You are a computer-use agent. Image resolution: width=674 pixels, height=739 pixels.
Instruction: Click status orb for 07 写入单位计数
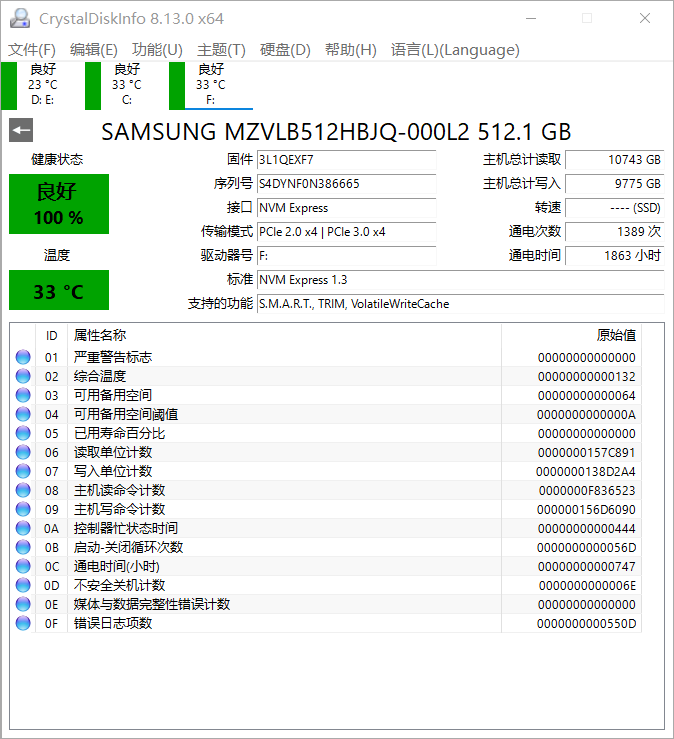pos(23,471)
